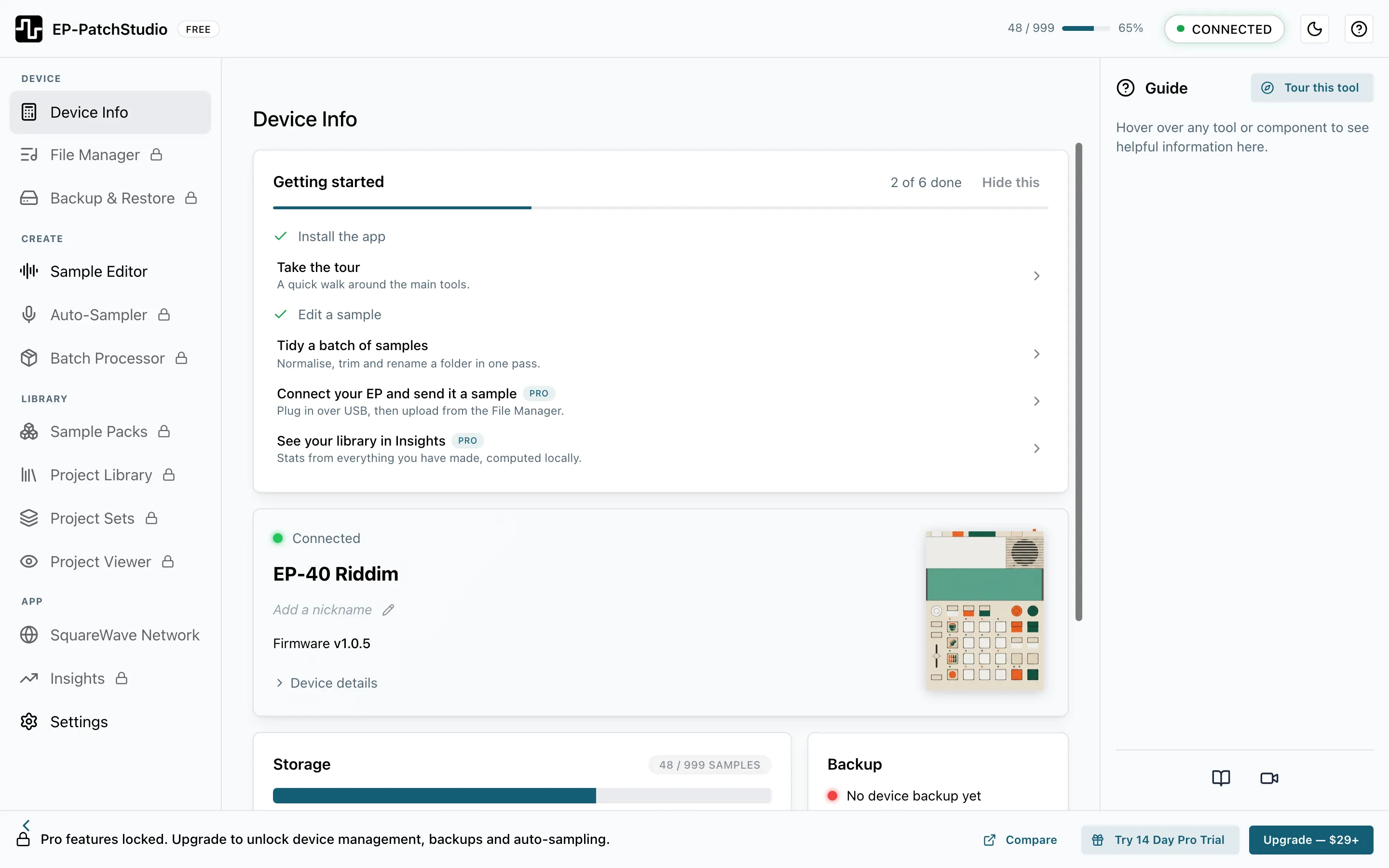The width and height of the screenshot is (1389, 868).
Task: Click the Project Viewer eye icon
Action: tap(29, 561)
